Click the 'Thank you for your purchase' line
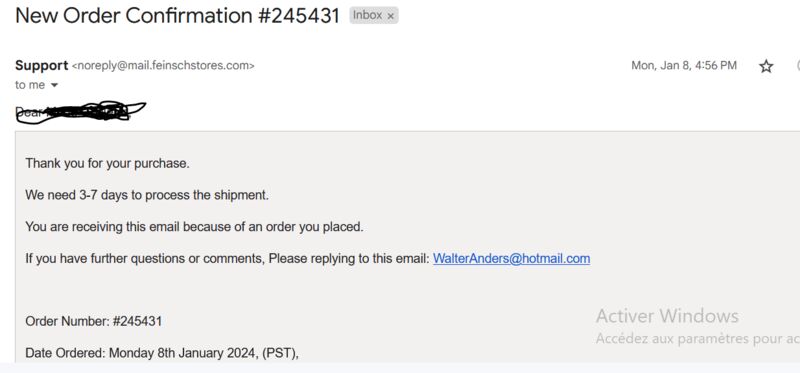Image resolution: width=800 pixels, height=373 pixels. point(107,164)
